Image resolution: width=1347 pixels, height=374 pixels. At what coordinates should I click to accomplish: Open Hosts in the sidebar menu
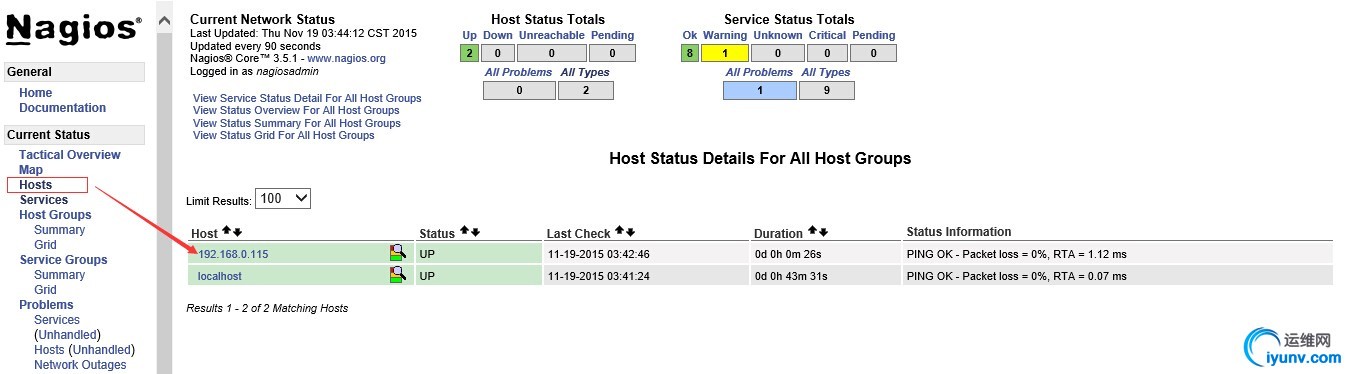click(x=36, y=185)
